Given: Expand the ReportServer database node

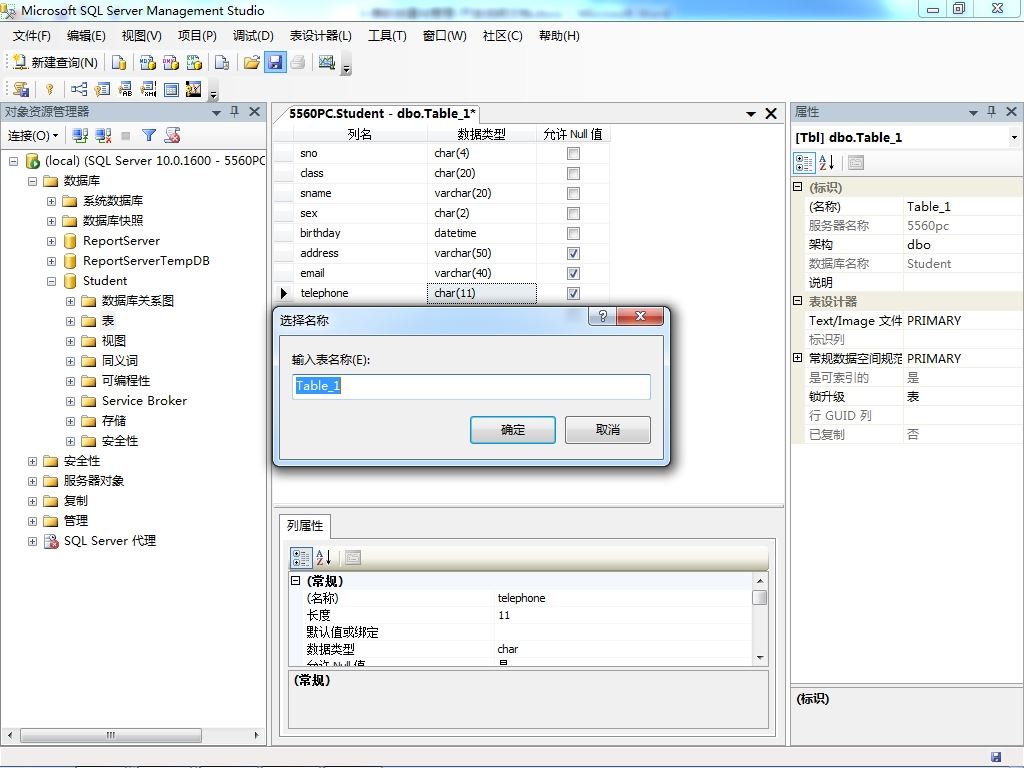Looking at the screenshot, I should (52, 242).
